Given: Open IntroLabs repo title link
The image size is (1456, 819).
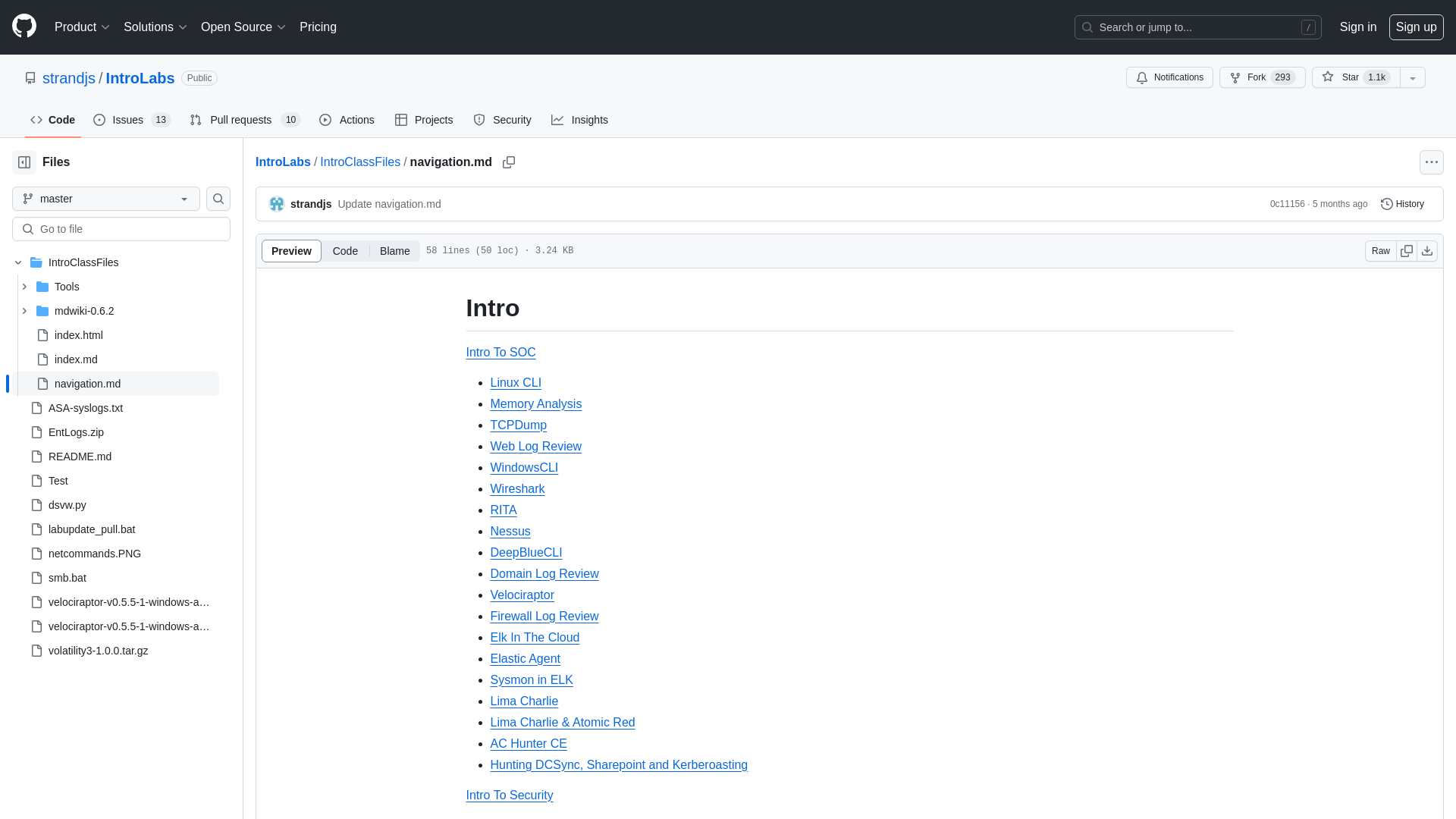Looking at the screenshot, I should [x=140, y=78].
